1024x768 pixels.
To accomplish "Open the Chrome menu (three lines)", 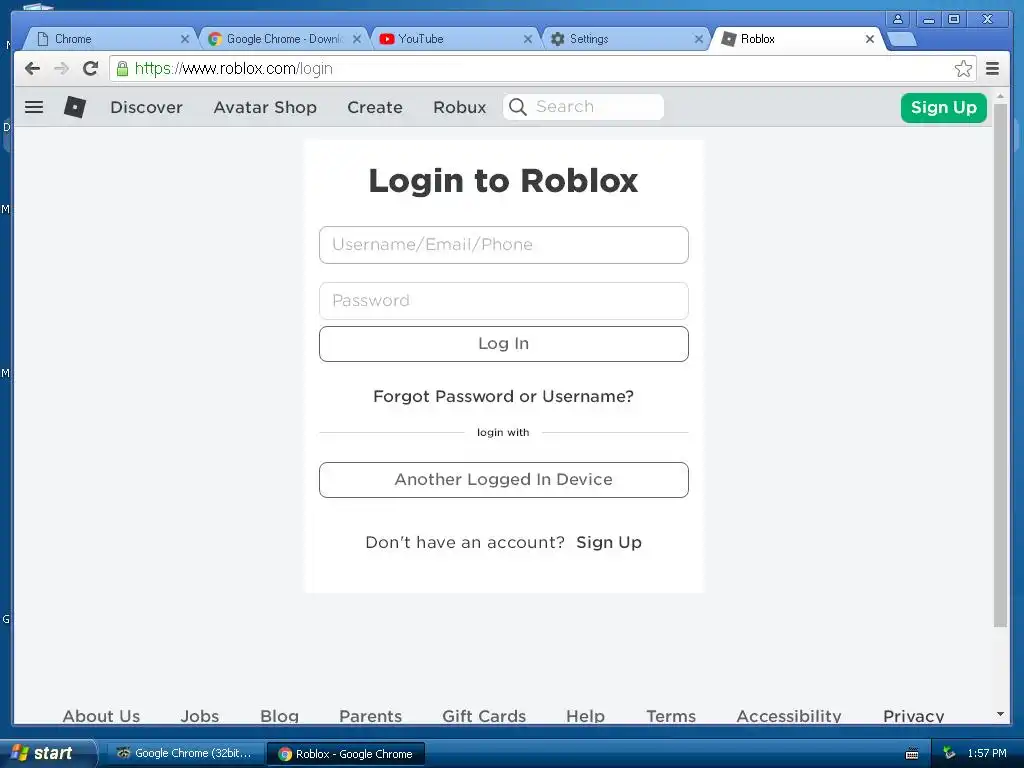I will [993, 69].
